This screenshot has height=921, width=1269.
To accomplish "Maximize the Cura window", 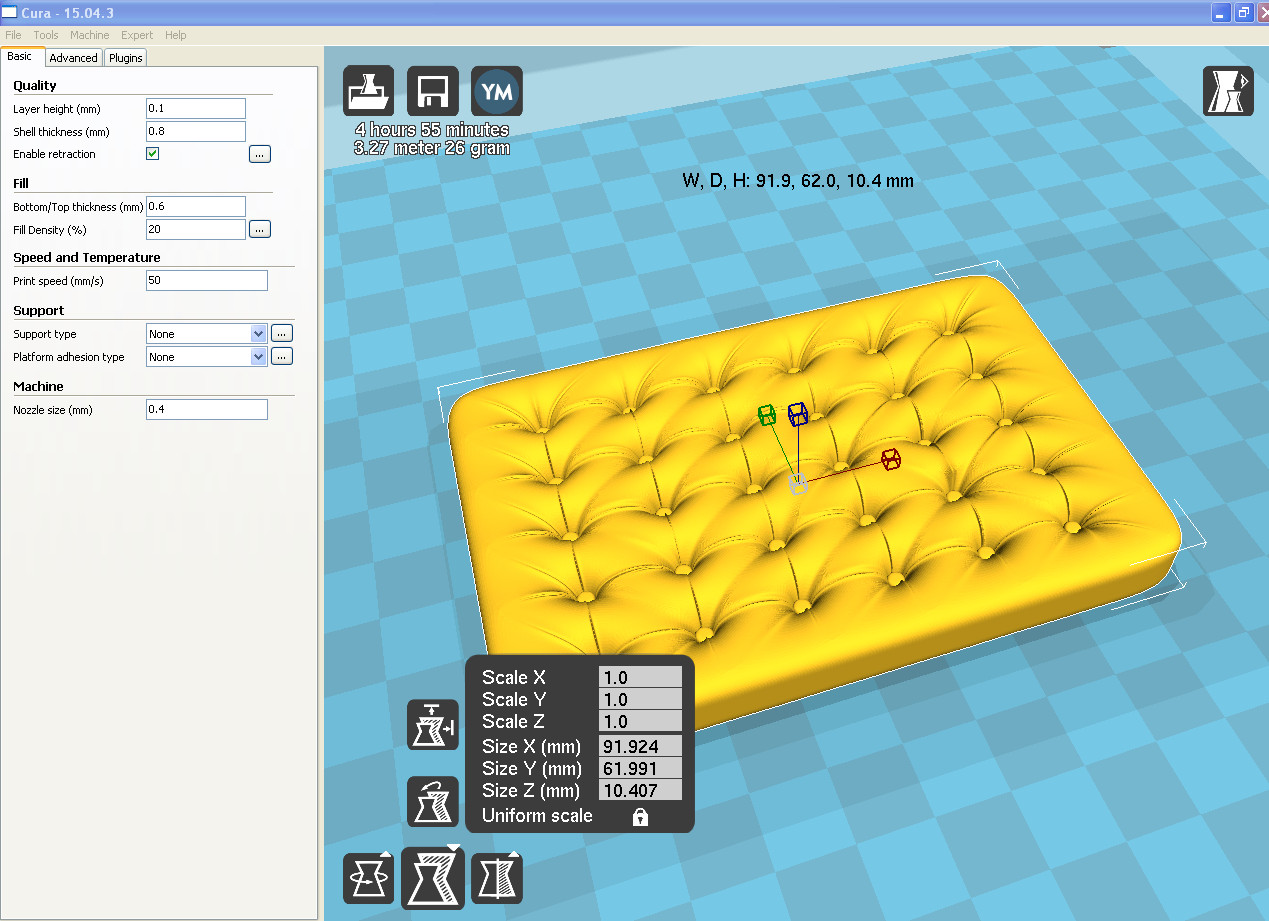I will 1243,12.
